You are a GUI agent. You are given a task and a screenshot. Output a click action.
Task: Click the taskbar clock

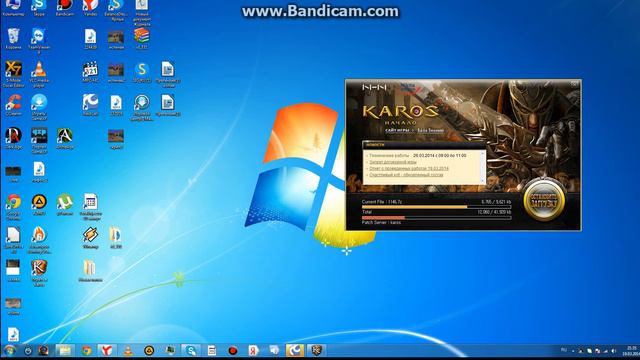pyautogui.click(x=631, y=351)
